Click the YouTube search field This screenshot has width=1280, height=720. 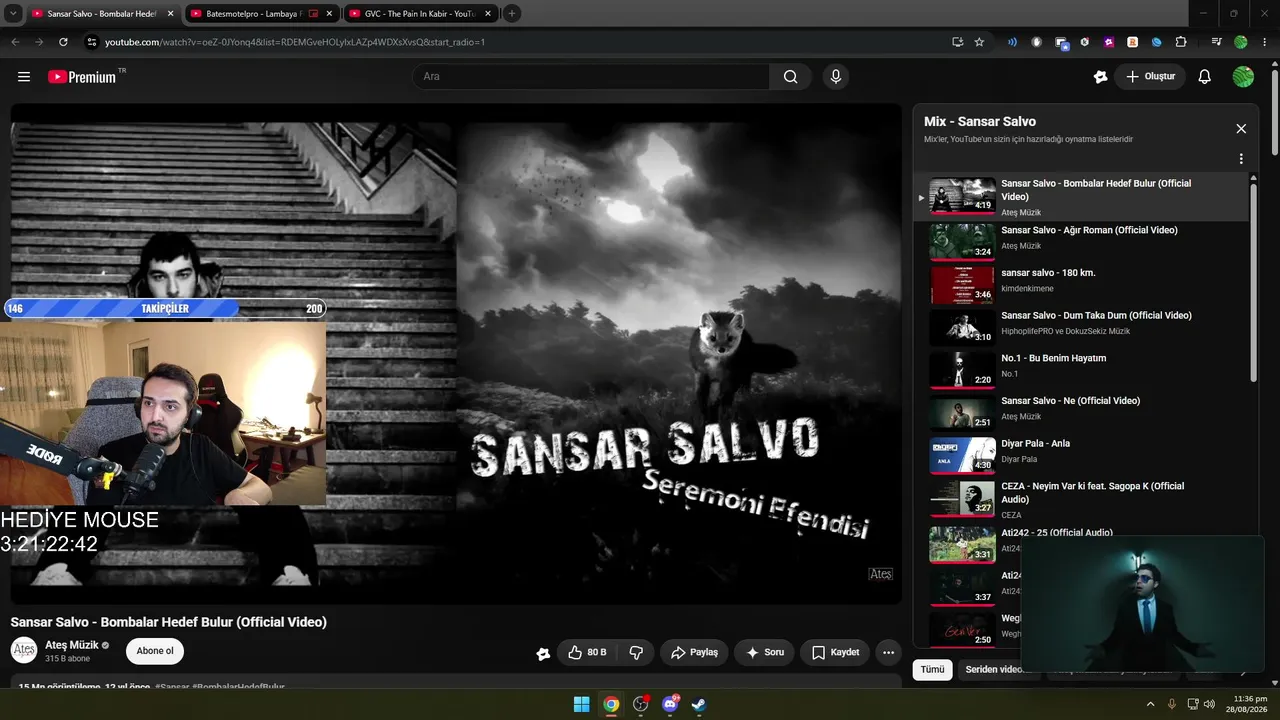click(591, 77)
